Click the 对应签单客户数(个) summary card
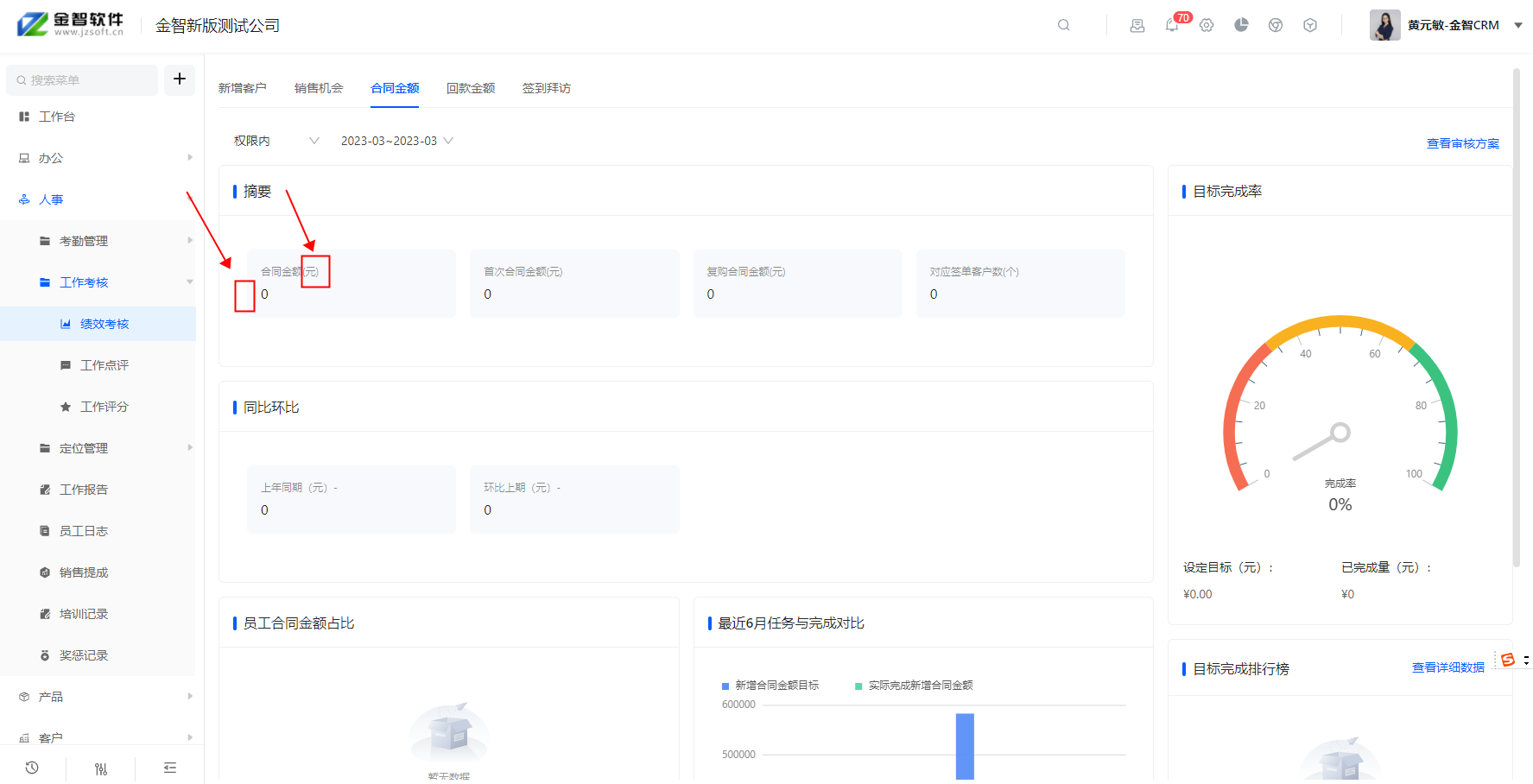The height and width of the screenshot is (784, 1533). click(x=1021, y=283)
